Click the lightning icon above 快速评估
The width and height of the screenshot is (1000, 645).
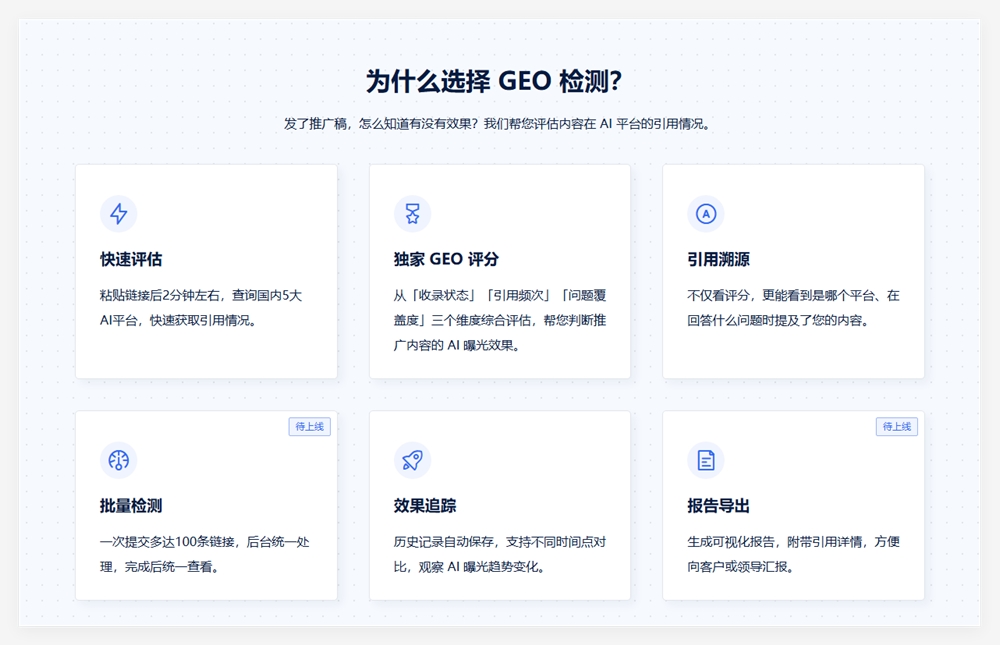point(119,213)
